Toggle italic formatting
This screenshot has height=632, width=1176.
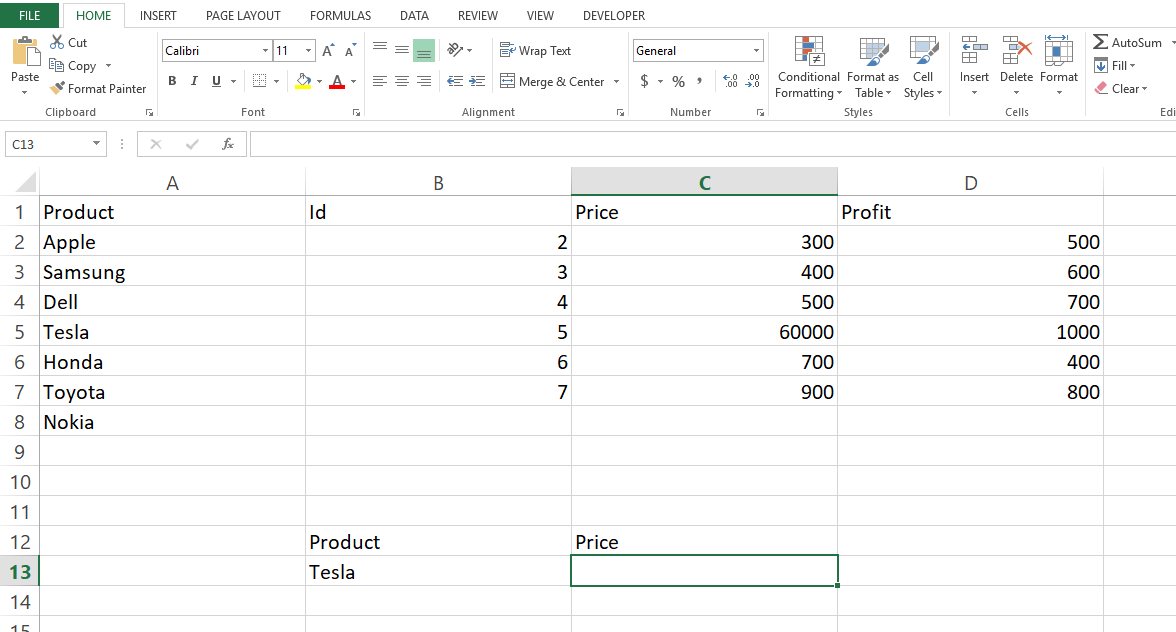(x=192, y=81)
